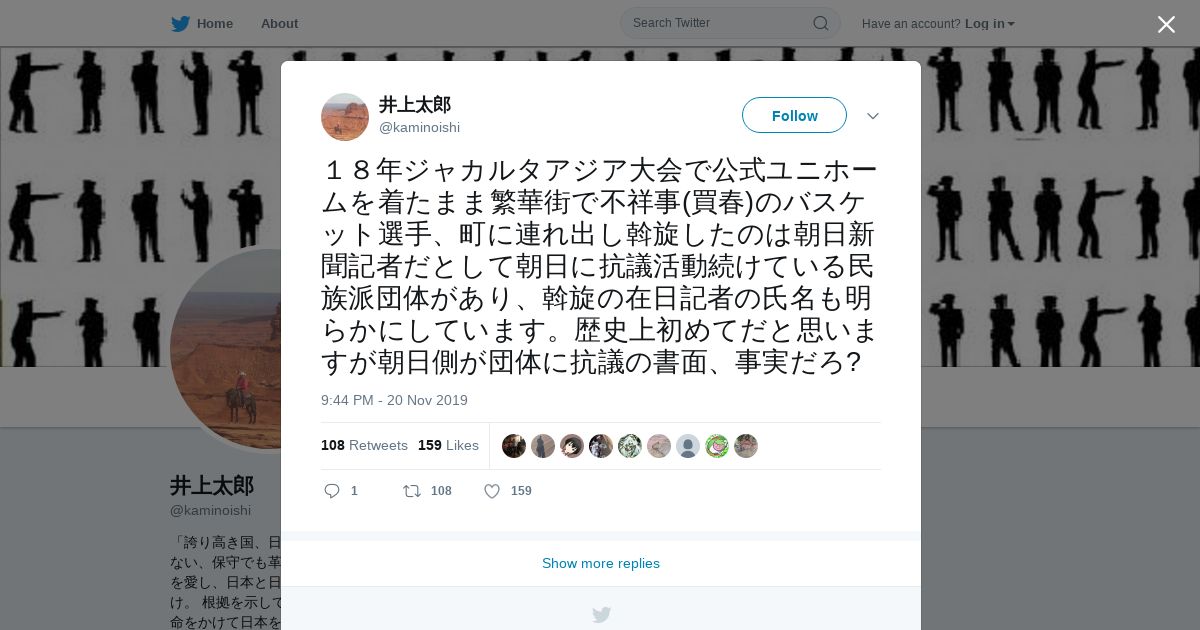Click Show more replies link

[x=601, y=563]
